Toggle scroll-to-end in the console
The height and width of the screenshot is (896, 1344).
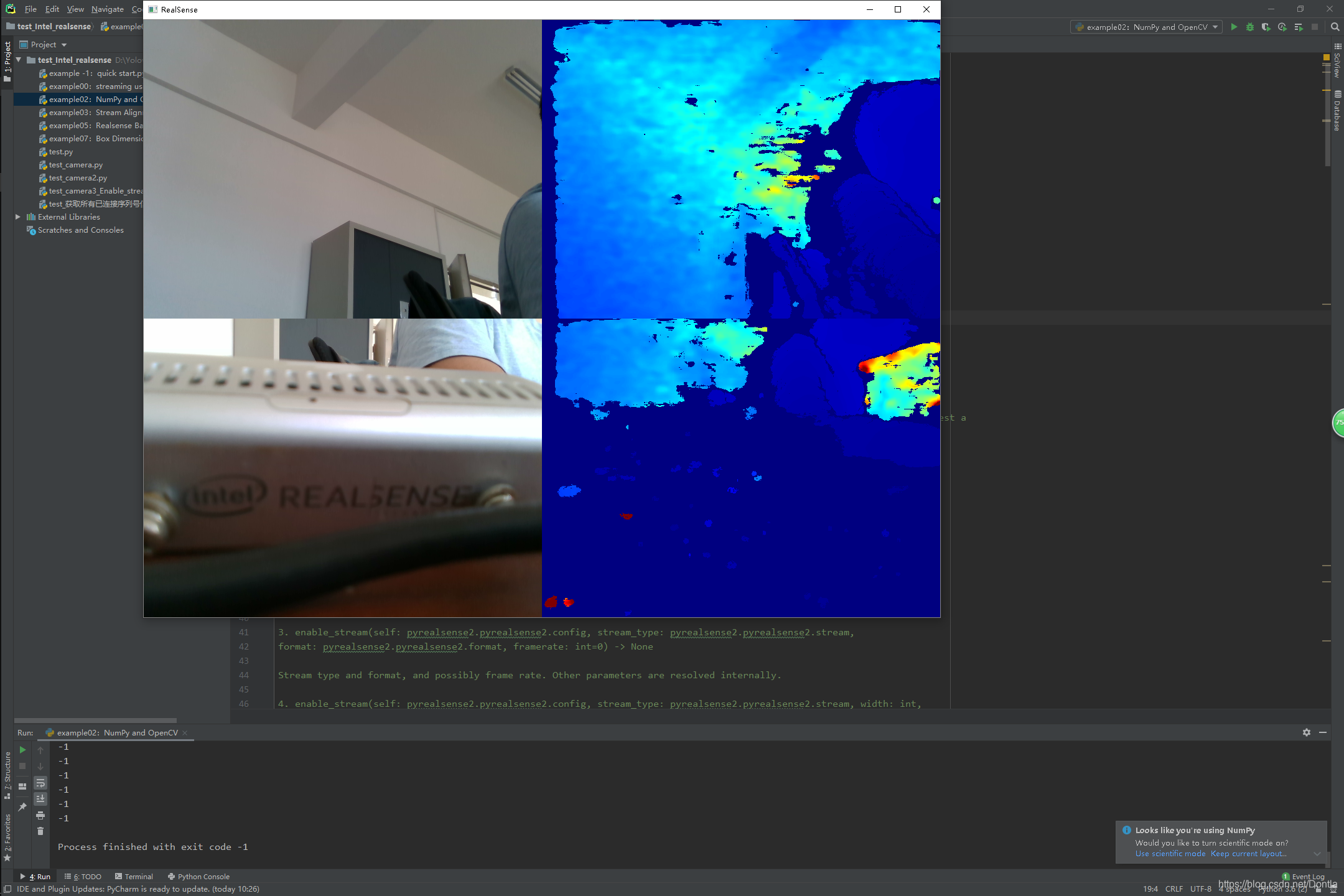point(40,799)
